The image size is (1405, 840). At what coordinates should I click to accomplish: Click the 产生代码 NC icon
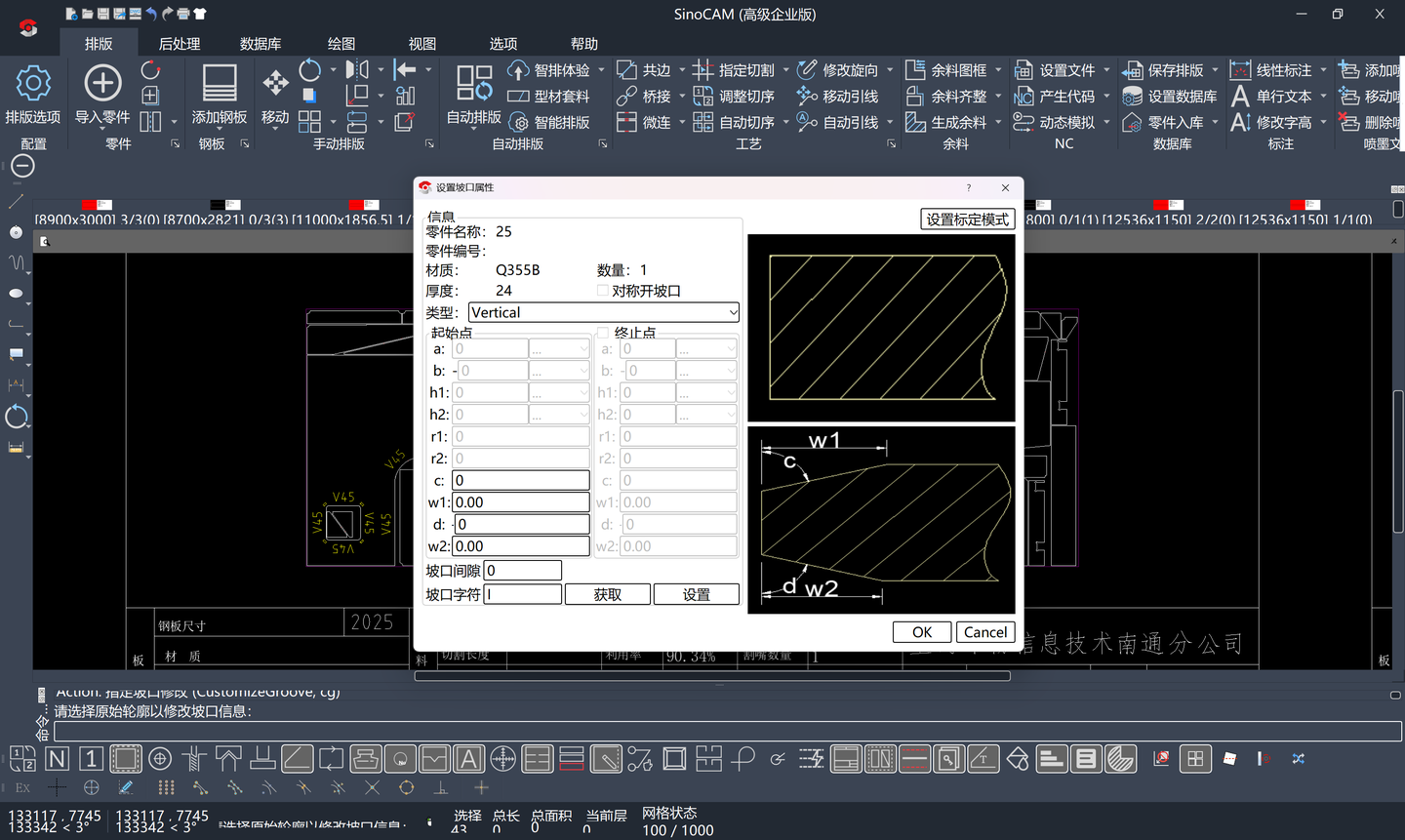[x=1024, y=97]
